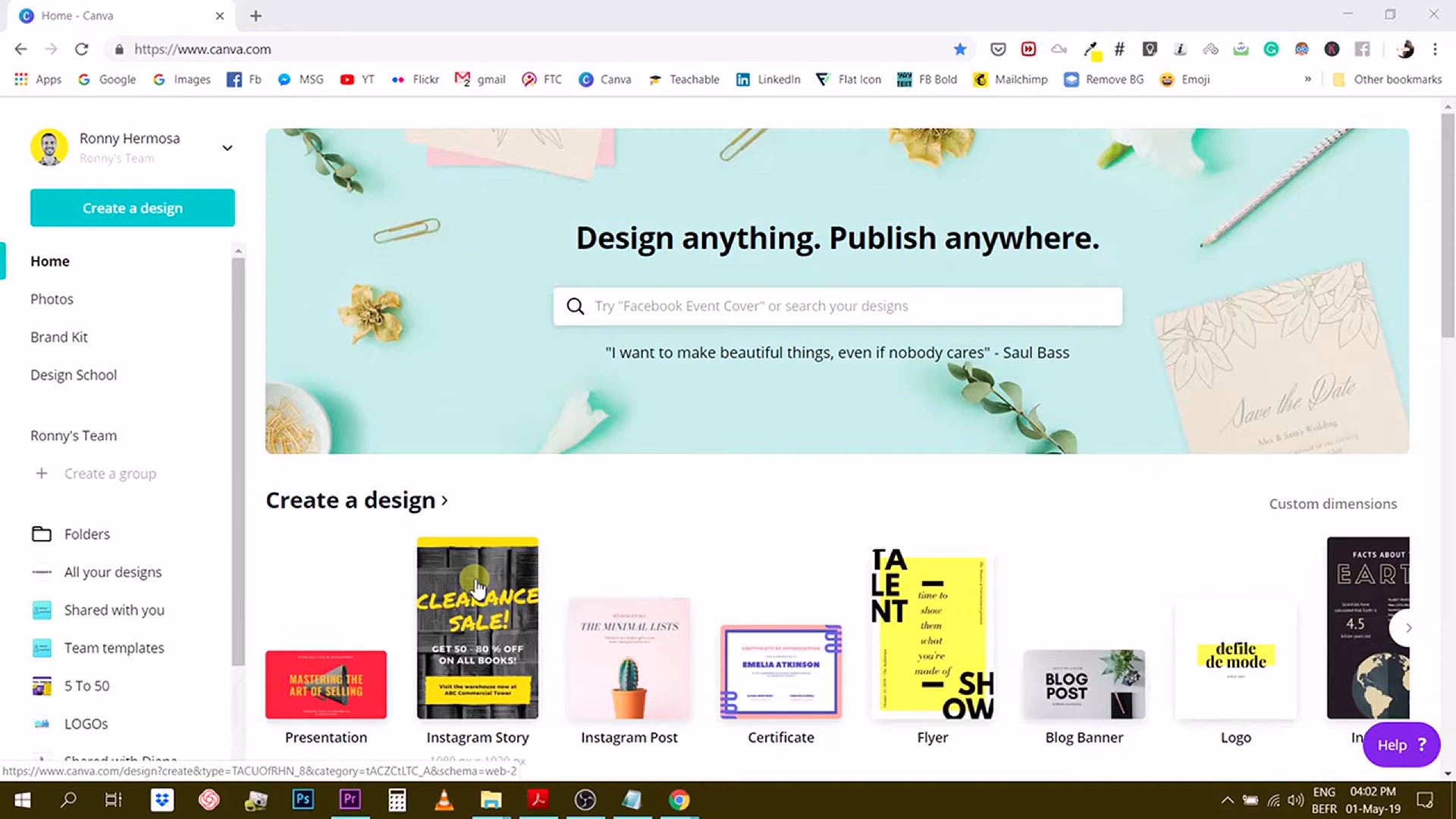Click the browser back arrow

20,49
